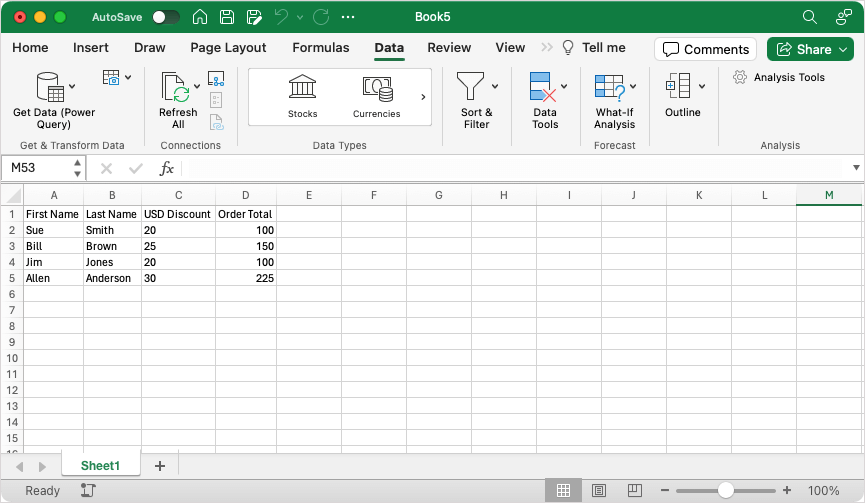Switch to Page Layout view
The height and width of the screenshot is (503, 865).
click(x=599, y=490)
